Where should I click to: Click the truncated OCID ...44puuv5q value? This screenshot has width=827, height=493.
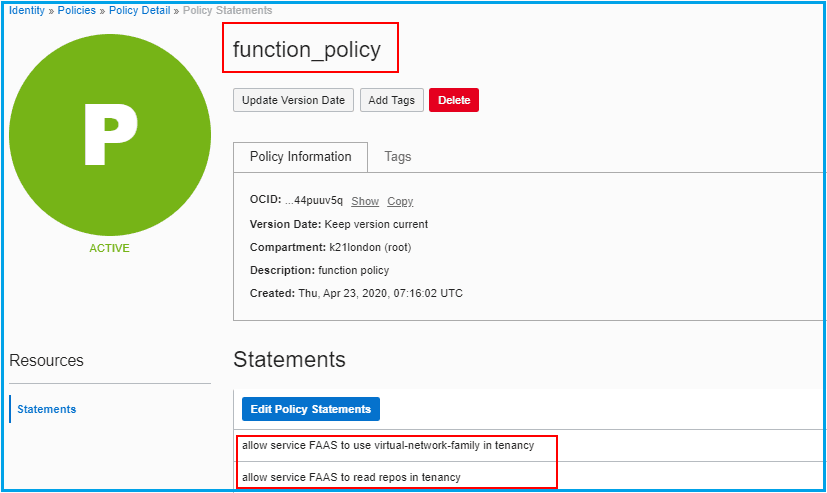(x=314, y=200)
